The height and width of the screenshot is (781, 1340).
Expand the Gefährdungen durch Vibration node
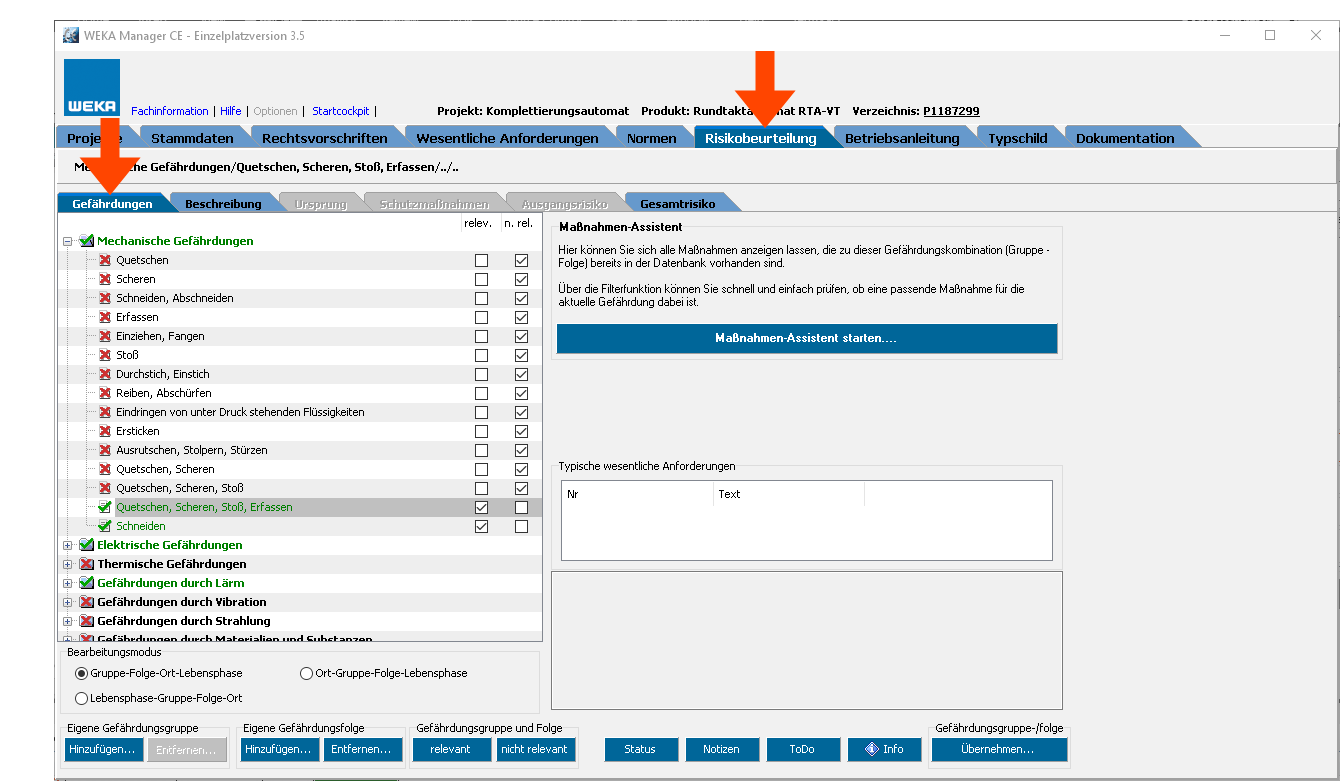tap(68, 602)
